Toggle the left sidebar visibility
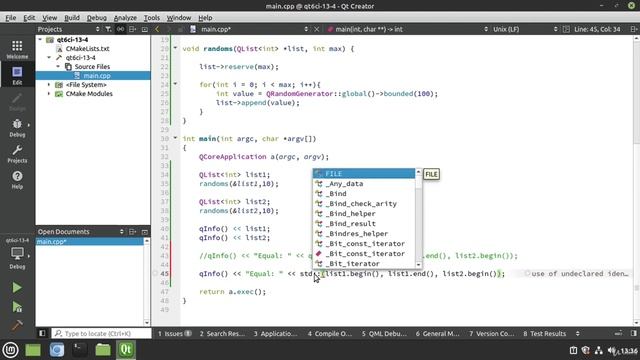The height and width of the screenshot is (360, 640). (x=42, y=333)
